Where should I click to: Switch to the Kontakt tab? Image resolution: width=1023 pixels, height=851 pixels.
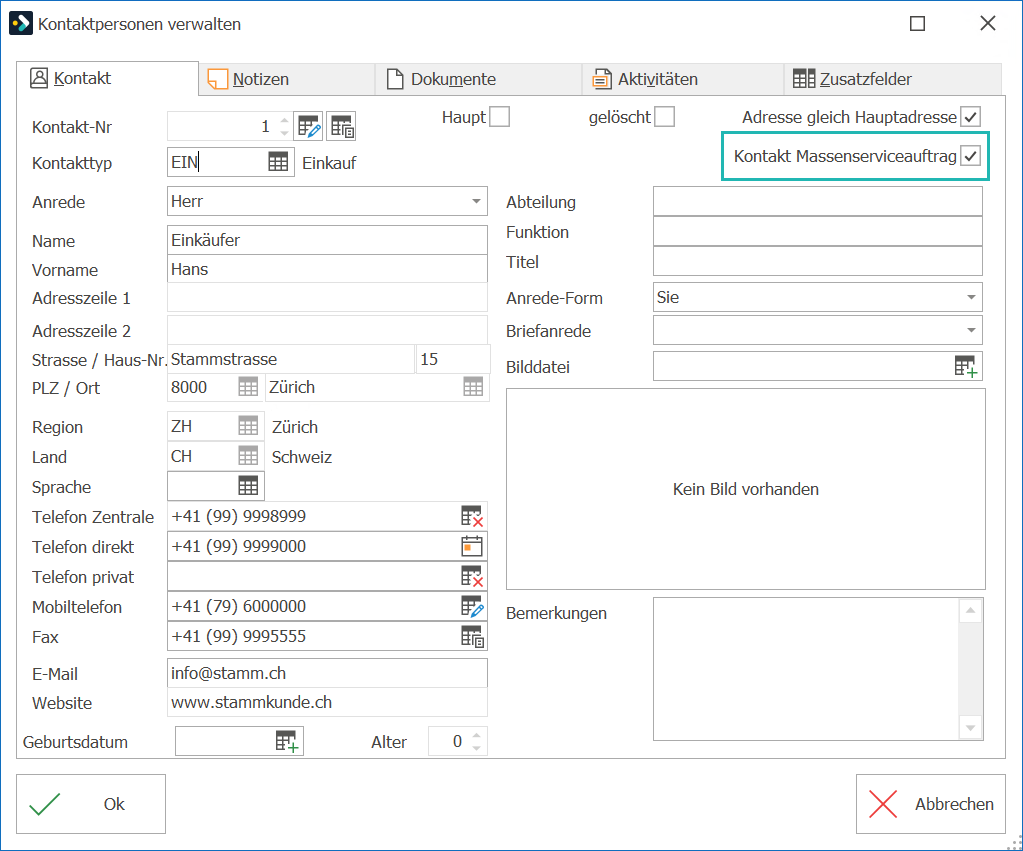(x=108, y=78)
